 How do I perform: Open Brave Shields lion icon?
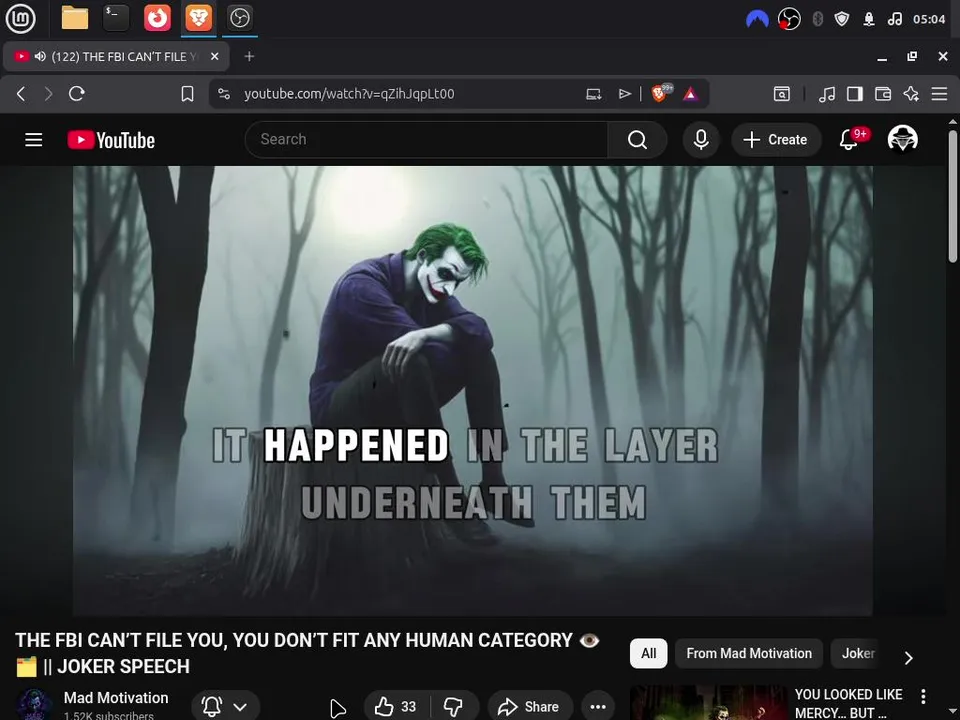pyautogui.click(x=659, y=94)
